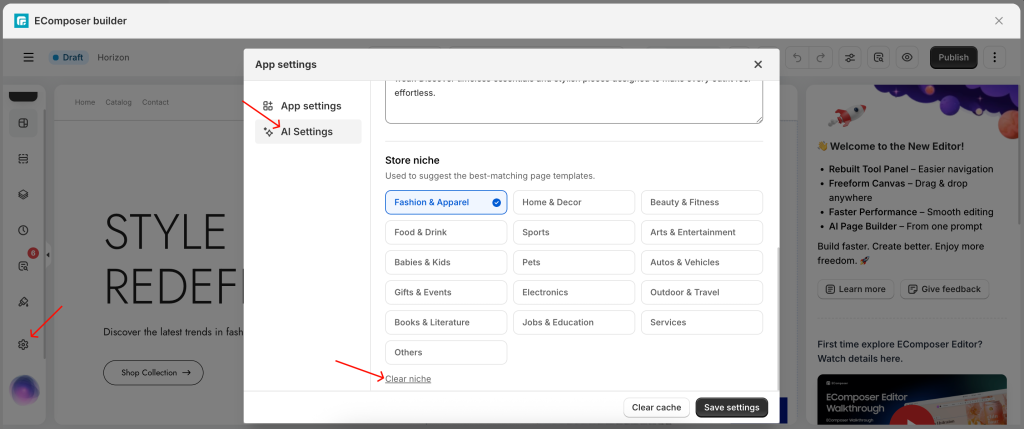Open the layers icon in left sidebar

(x=24, y=195)
